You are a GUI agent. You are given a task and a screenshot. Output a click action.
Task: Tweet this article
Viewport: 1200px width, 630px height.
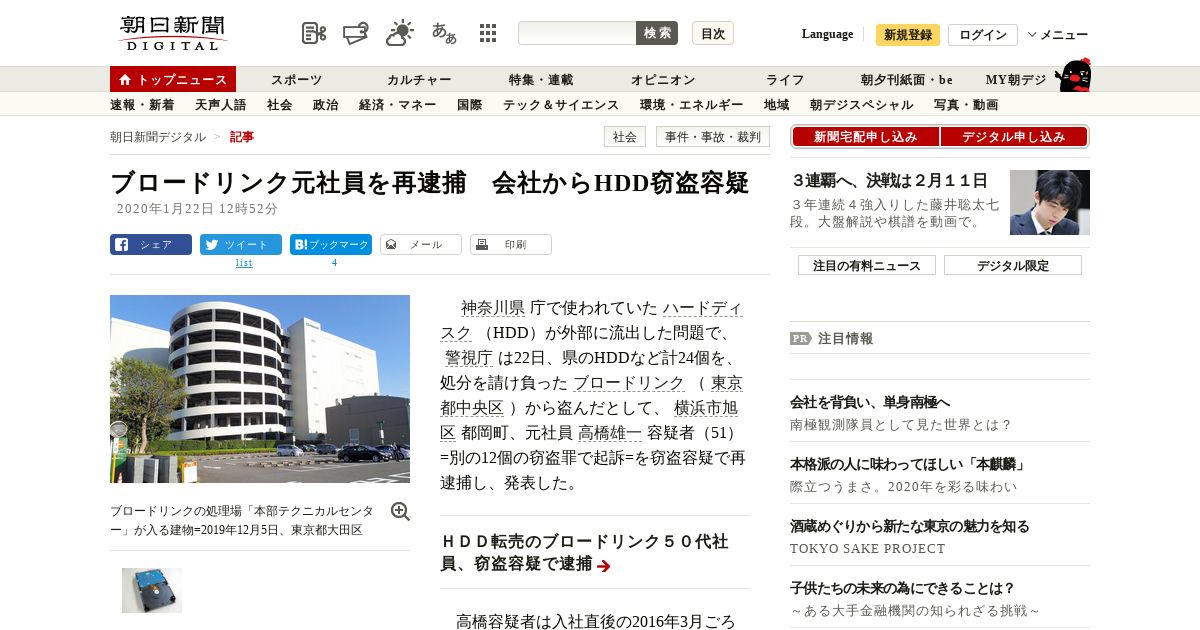coord(241,244)
